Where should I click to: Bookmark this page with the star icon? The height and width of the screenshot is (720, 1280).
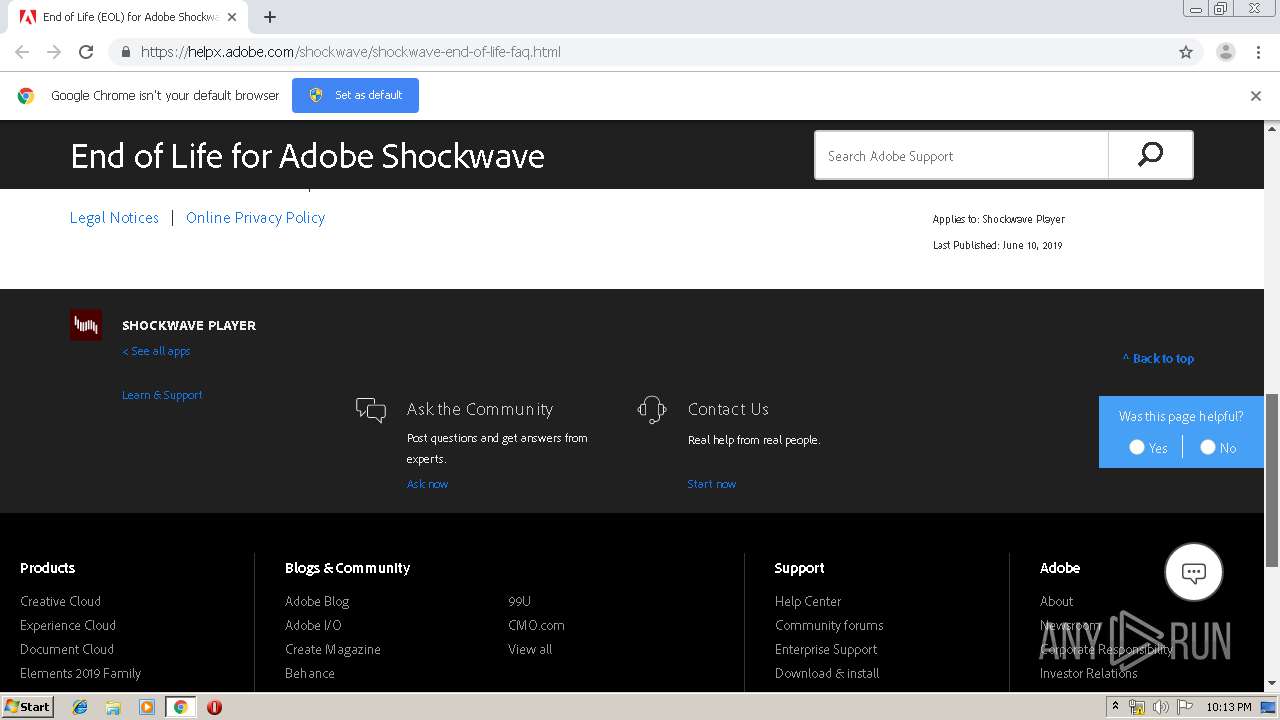pyautogui.click(x=1186, y=52)
